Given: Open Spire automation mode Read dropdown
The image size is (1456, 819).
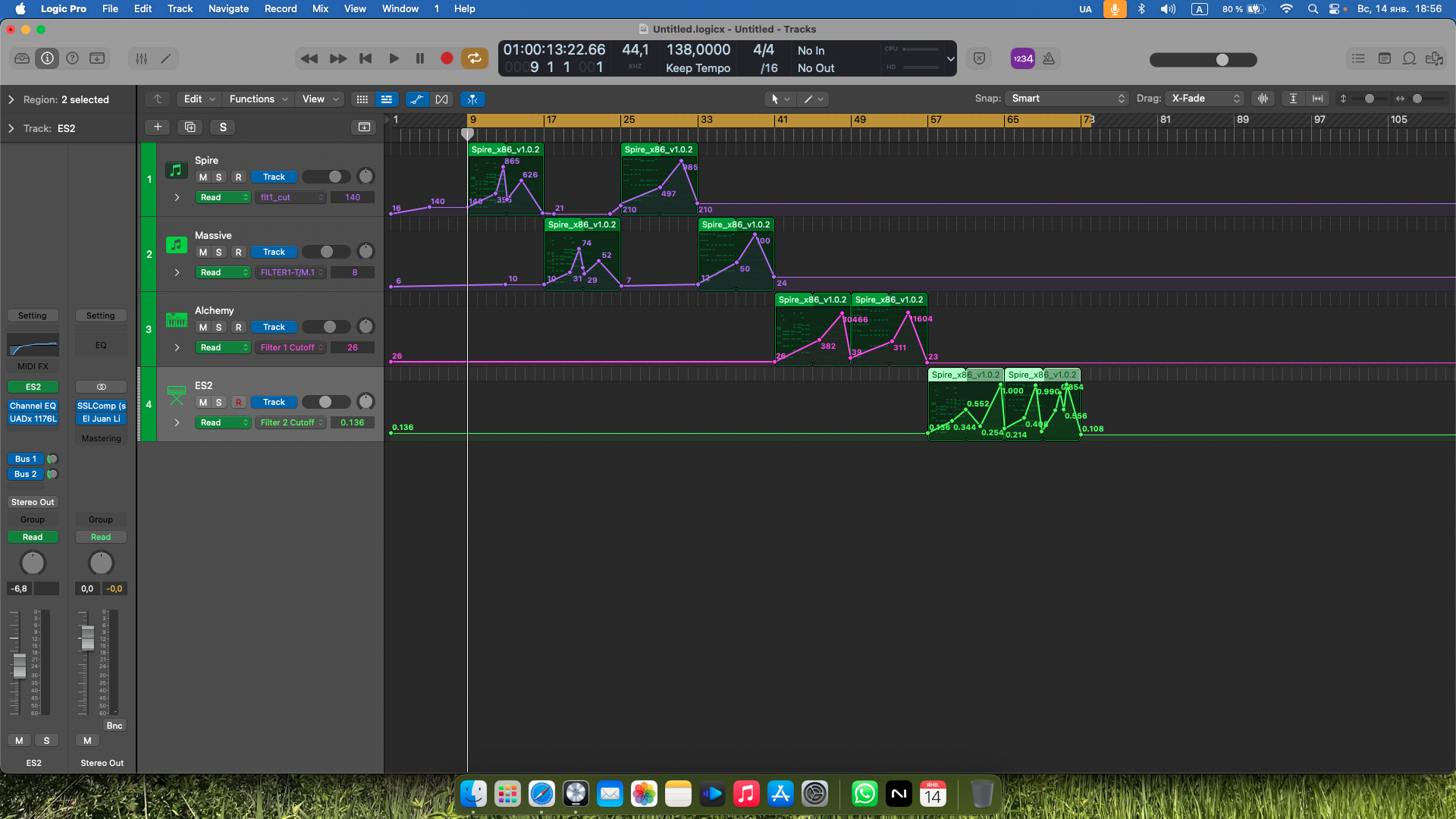Looking at the screenshot, I should pos(223,197).
